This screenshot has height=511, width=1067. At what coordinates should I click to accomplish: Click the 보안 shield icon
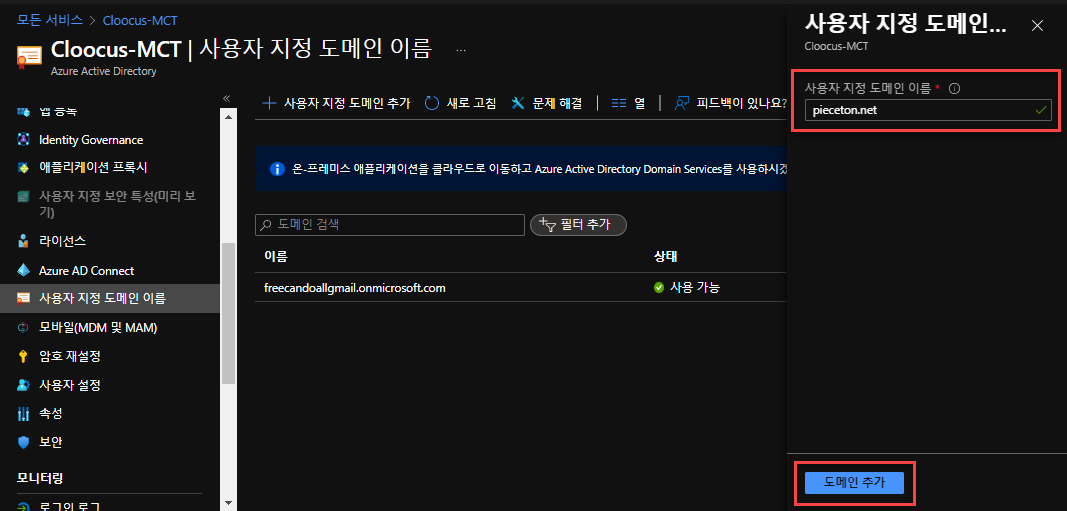[24, 442]
